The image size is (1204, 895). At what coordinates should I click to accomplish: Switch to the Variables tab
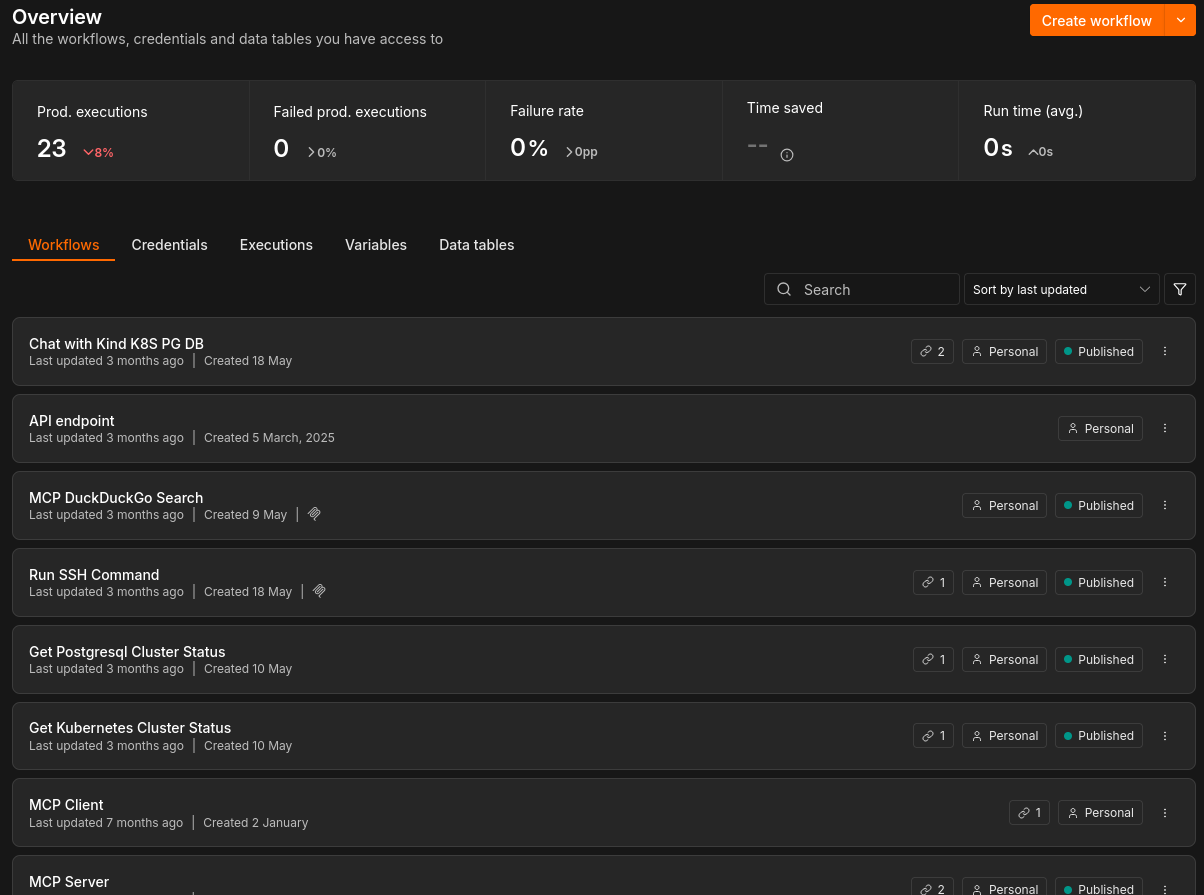point(376,245)
